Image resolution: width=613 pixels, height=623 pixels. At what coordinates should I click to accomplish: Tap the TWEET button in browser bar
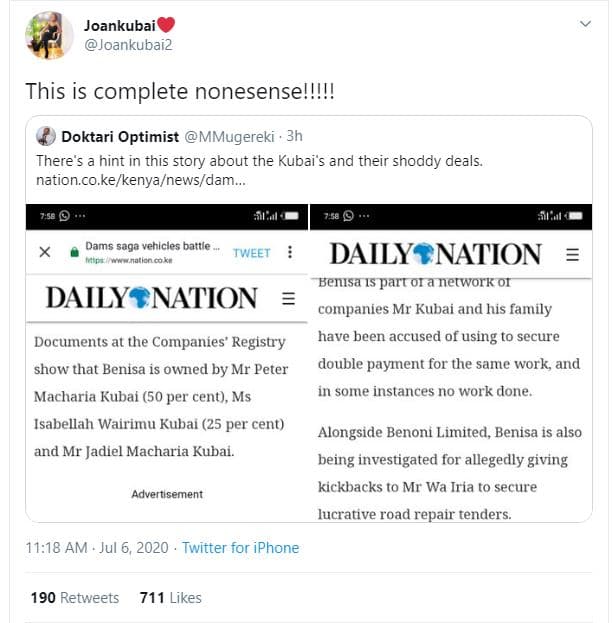click(x=252, y=253)
